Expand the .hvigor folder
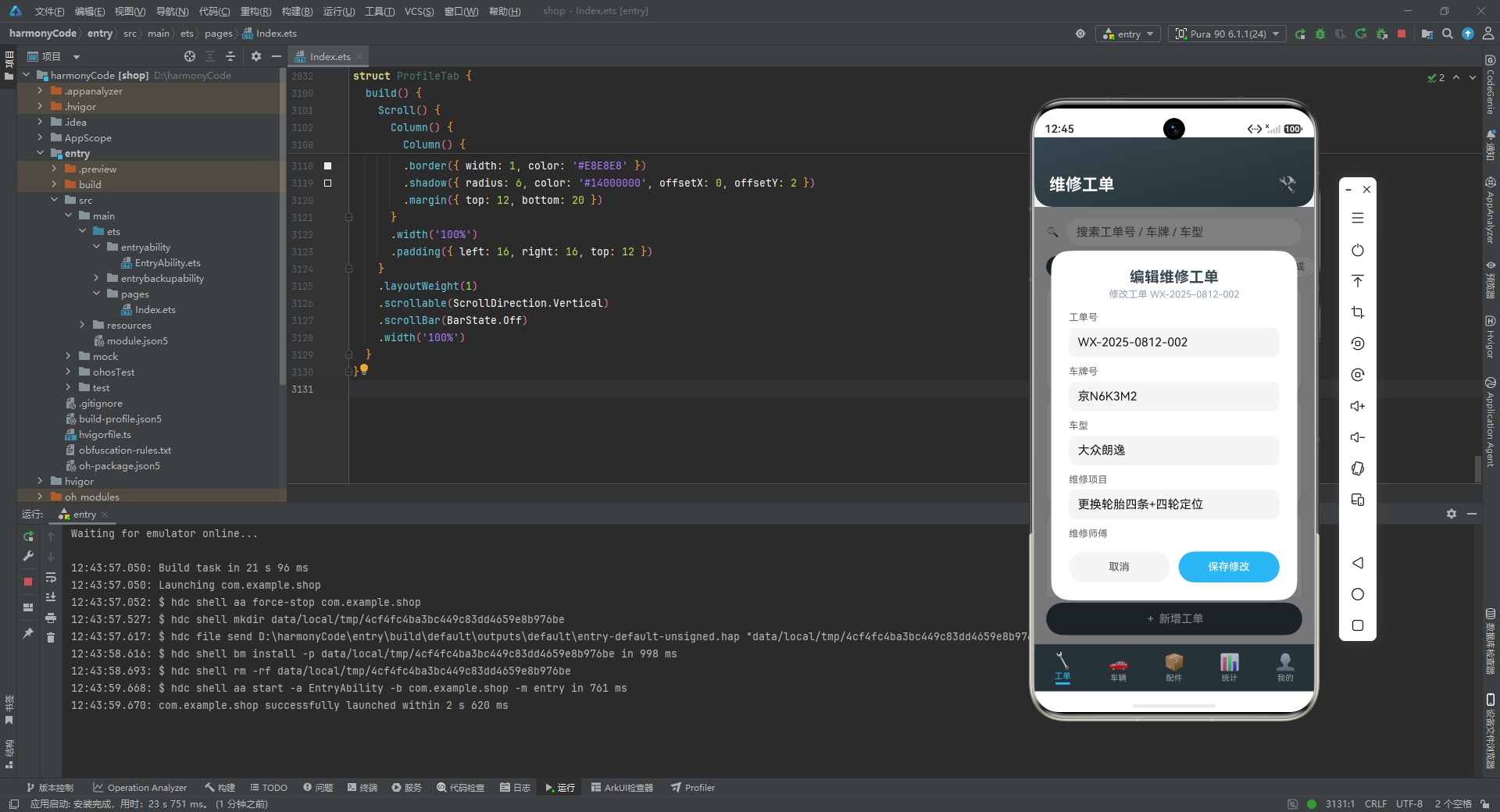Image resolution: width=1500 pixels, height=812 pixels. (x=40, y=106)
